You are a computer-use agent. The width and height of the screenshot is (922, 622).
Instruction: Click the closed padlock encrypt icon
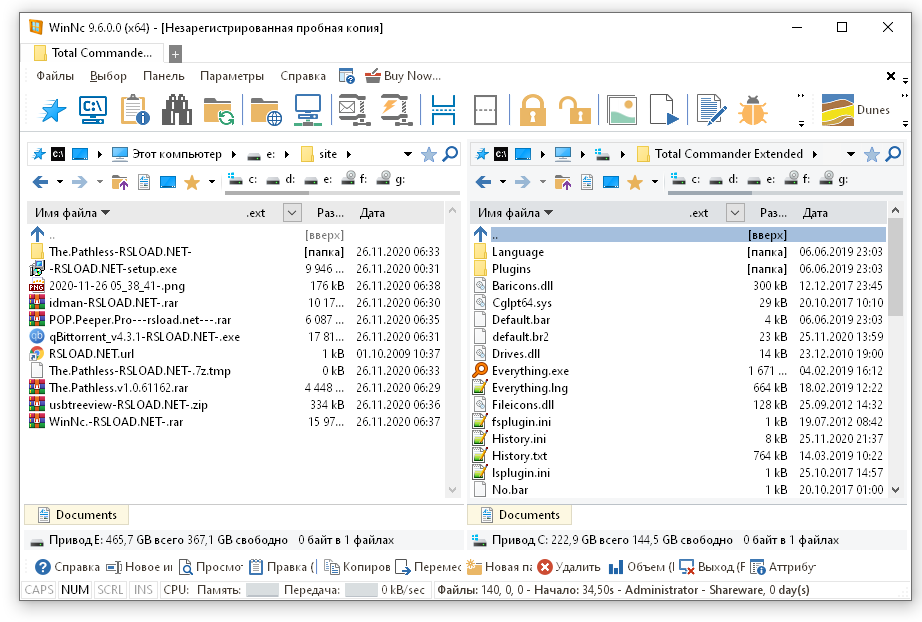click(532, 110)
